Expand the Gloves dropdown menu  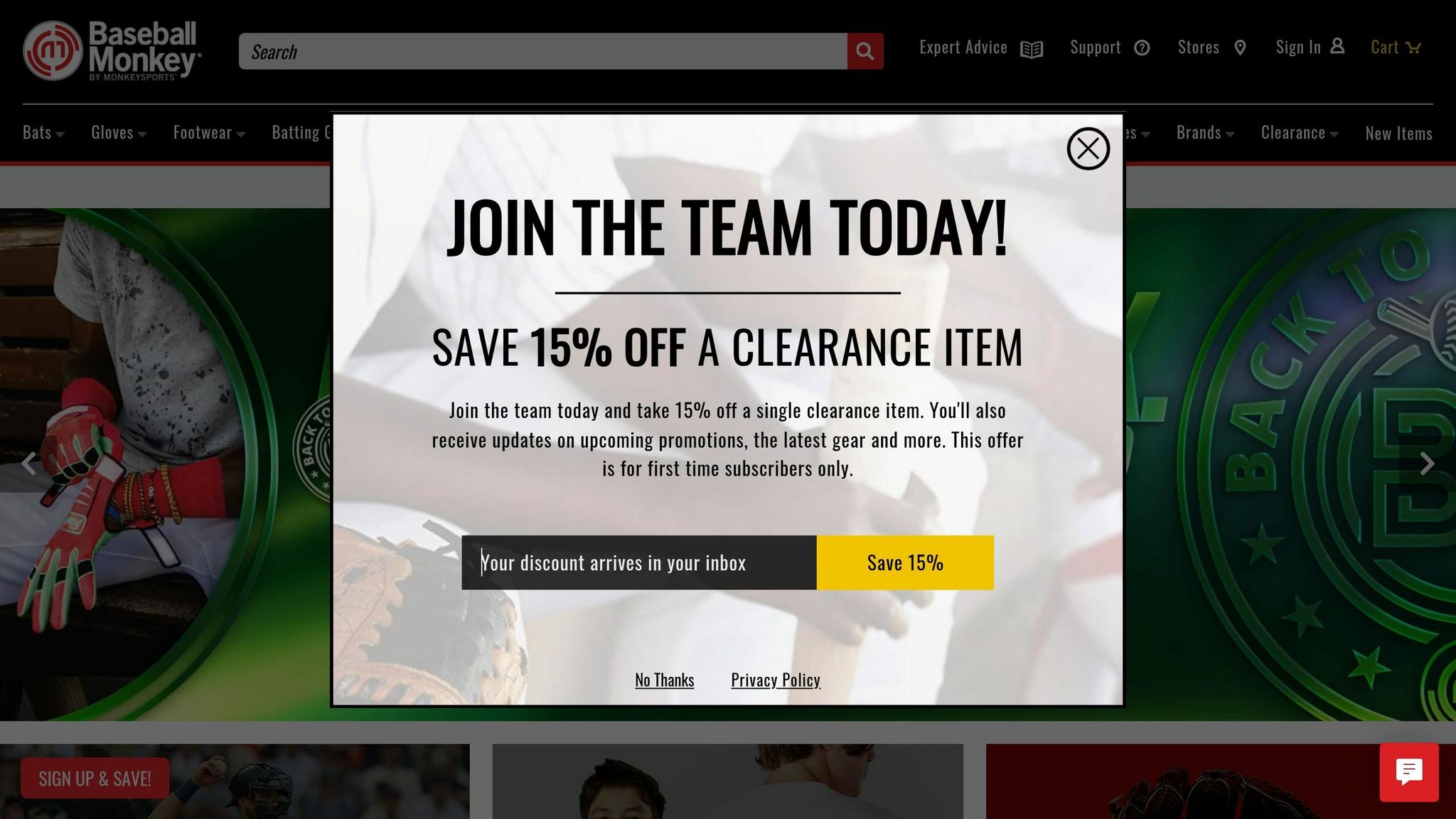(x=119, y=133)
